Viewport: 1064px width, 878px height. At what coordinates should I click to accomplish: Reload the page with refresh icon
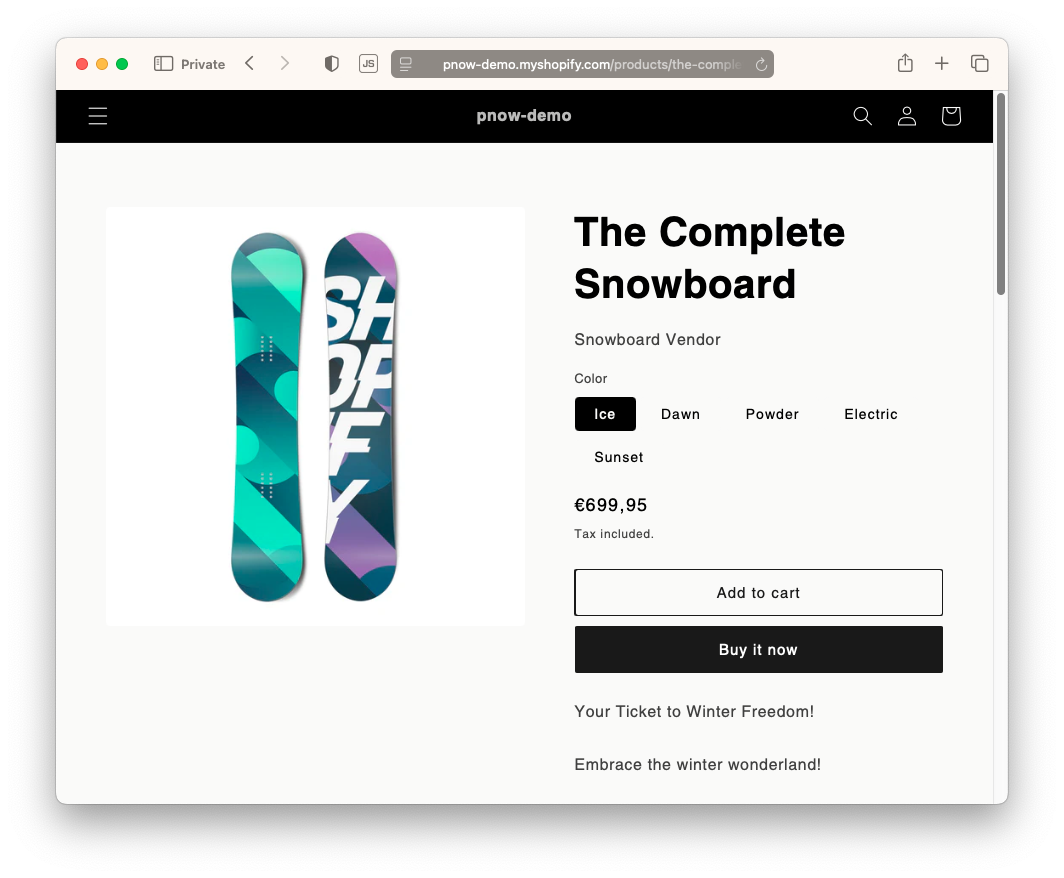tap(761, 64)
